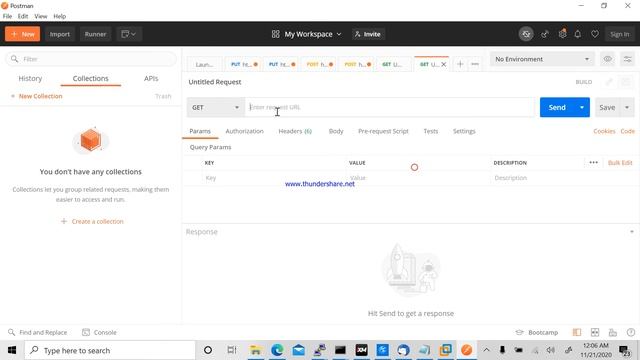Viewport: 640px width, 360px height.
Task: Open the Body tab
Action: point(336,131)
